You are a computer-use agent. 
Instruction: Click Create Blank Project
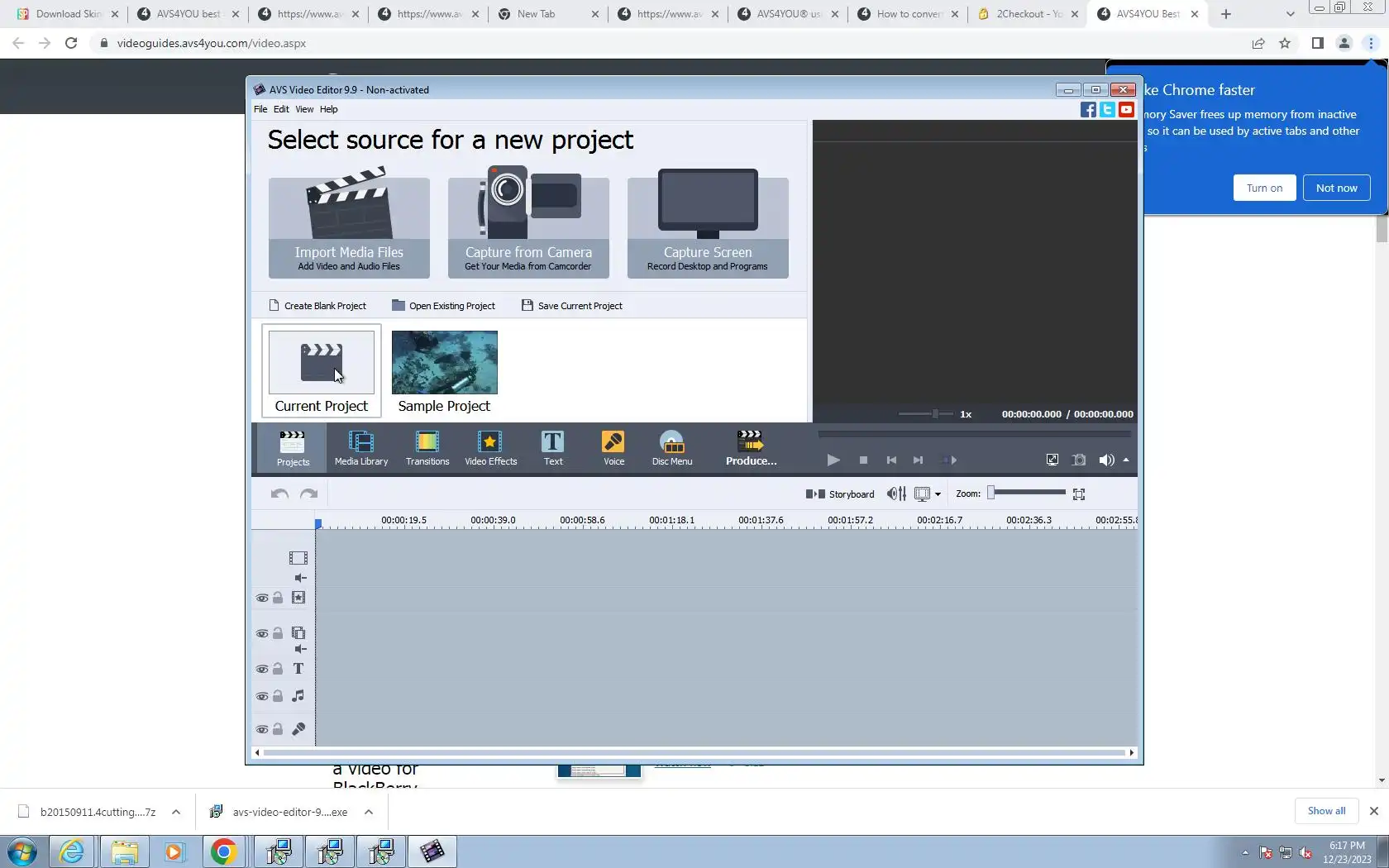[x=317, y=306]
